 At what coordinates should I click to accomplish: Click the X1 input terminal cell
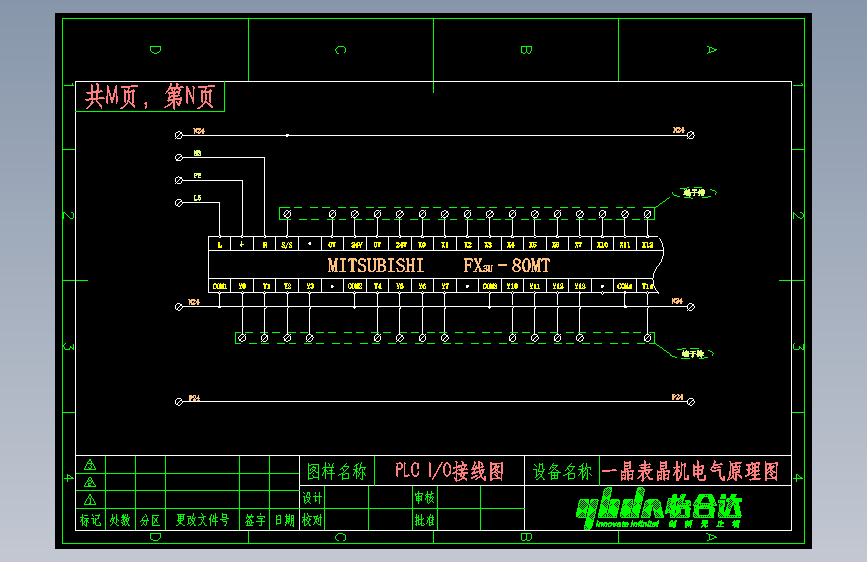click(x=445, y=244)
